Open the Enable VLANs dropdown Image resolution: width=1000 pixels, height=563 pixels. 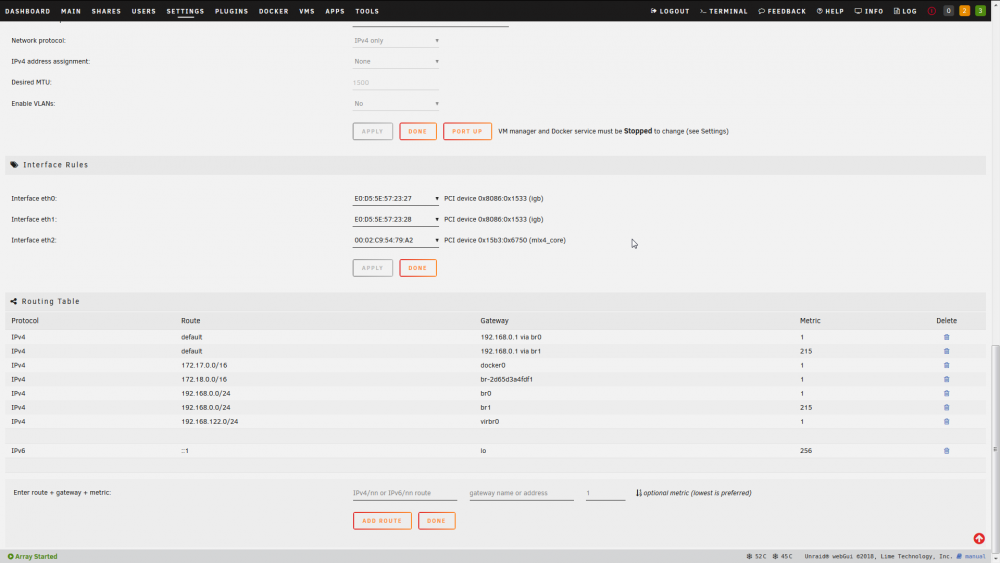pos(395,103)
